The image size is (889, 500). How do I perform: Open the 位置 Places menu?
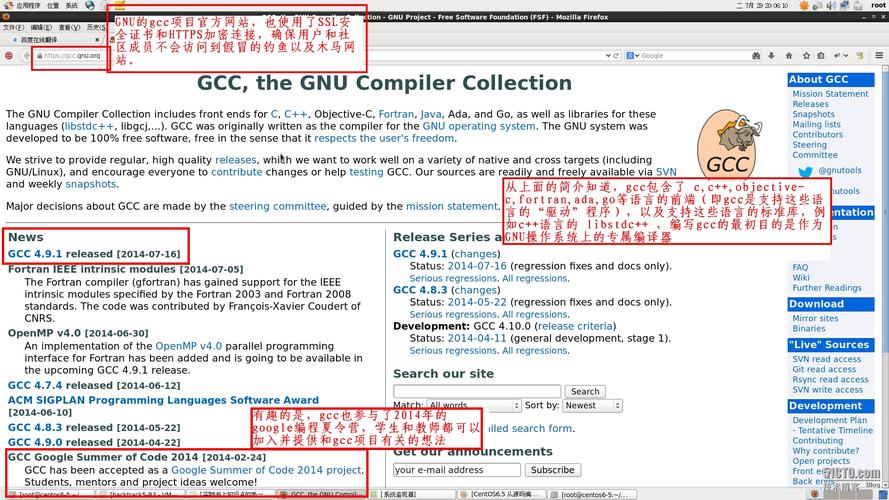tap(53, 5)
